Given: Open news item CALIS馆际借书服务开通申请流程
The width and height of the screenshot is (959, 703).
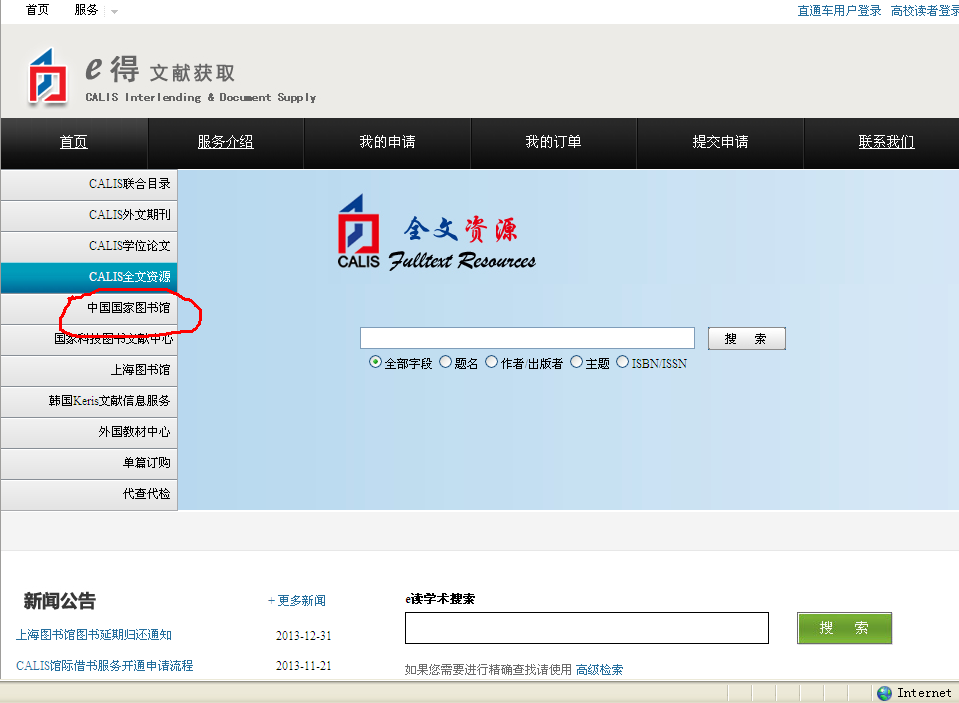Looking at the screenshot, I should (105, 666).
